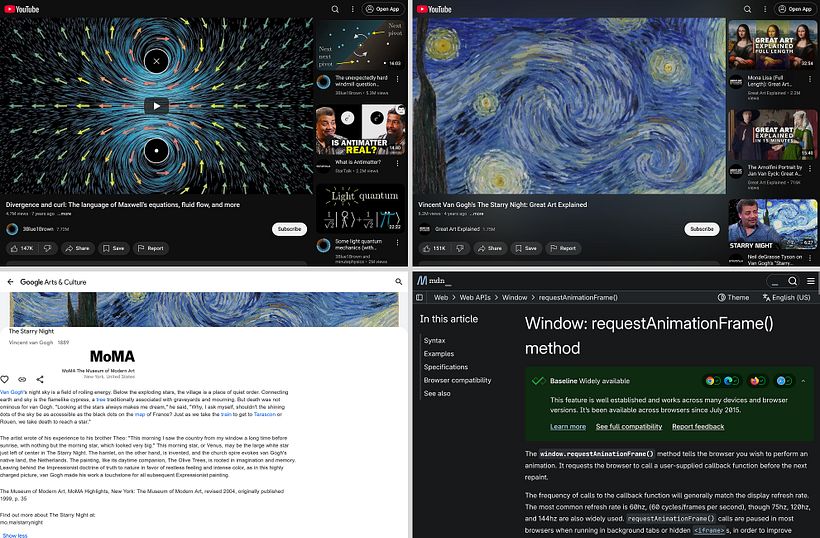Open the unexpectedly hard windmill question thumbnail
This screenshot has width=820, height=538.
tap(360, 44)
